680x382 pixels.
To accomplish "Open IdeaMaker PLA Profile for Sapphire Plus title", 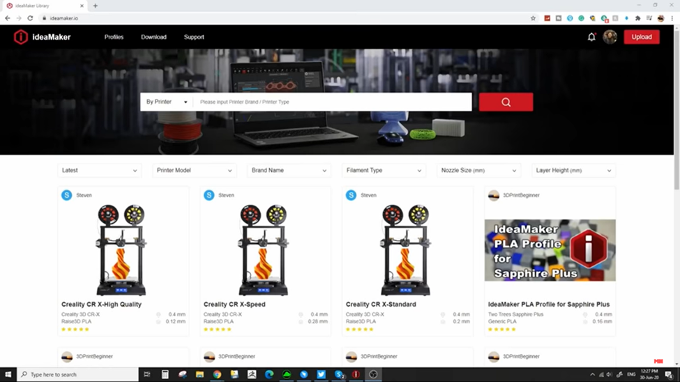I will point(549,304).
